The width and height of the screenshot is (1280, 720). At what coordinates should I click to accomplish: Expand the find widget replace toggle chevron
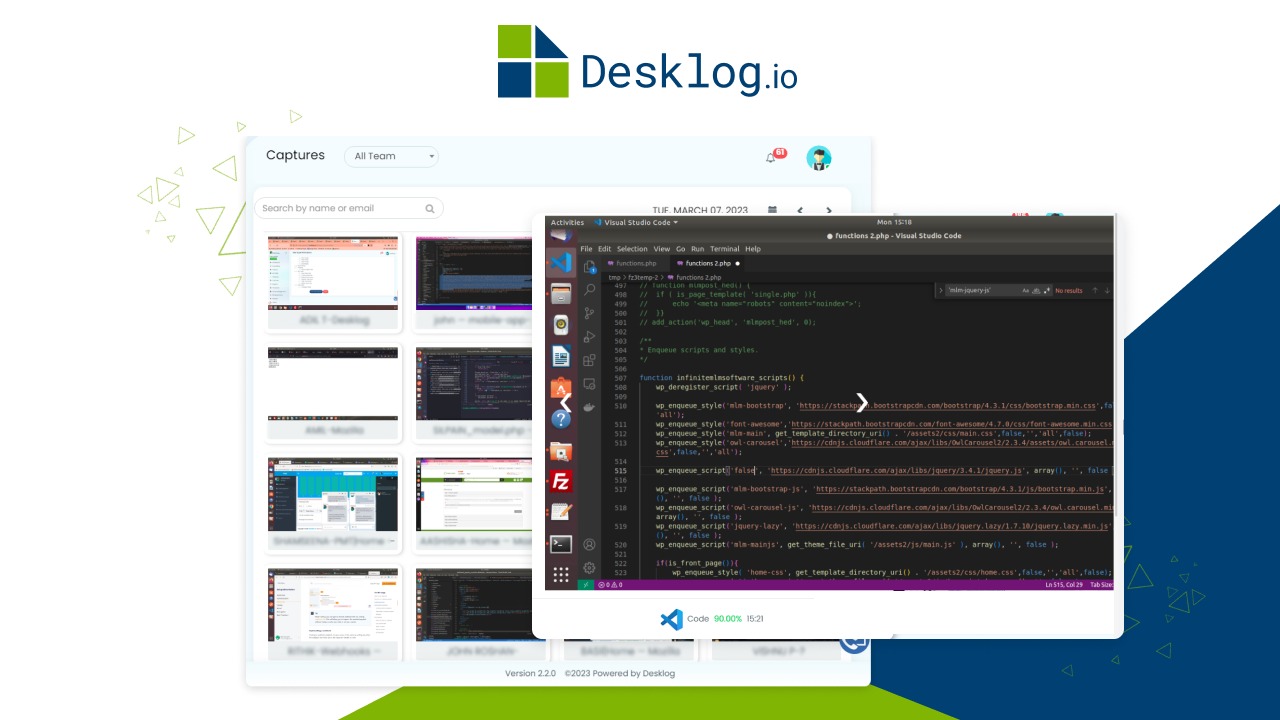pyautogui.click(x=941, y=290)
